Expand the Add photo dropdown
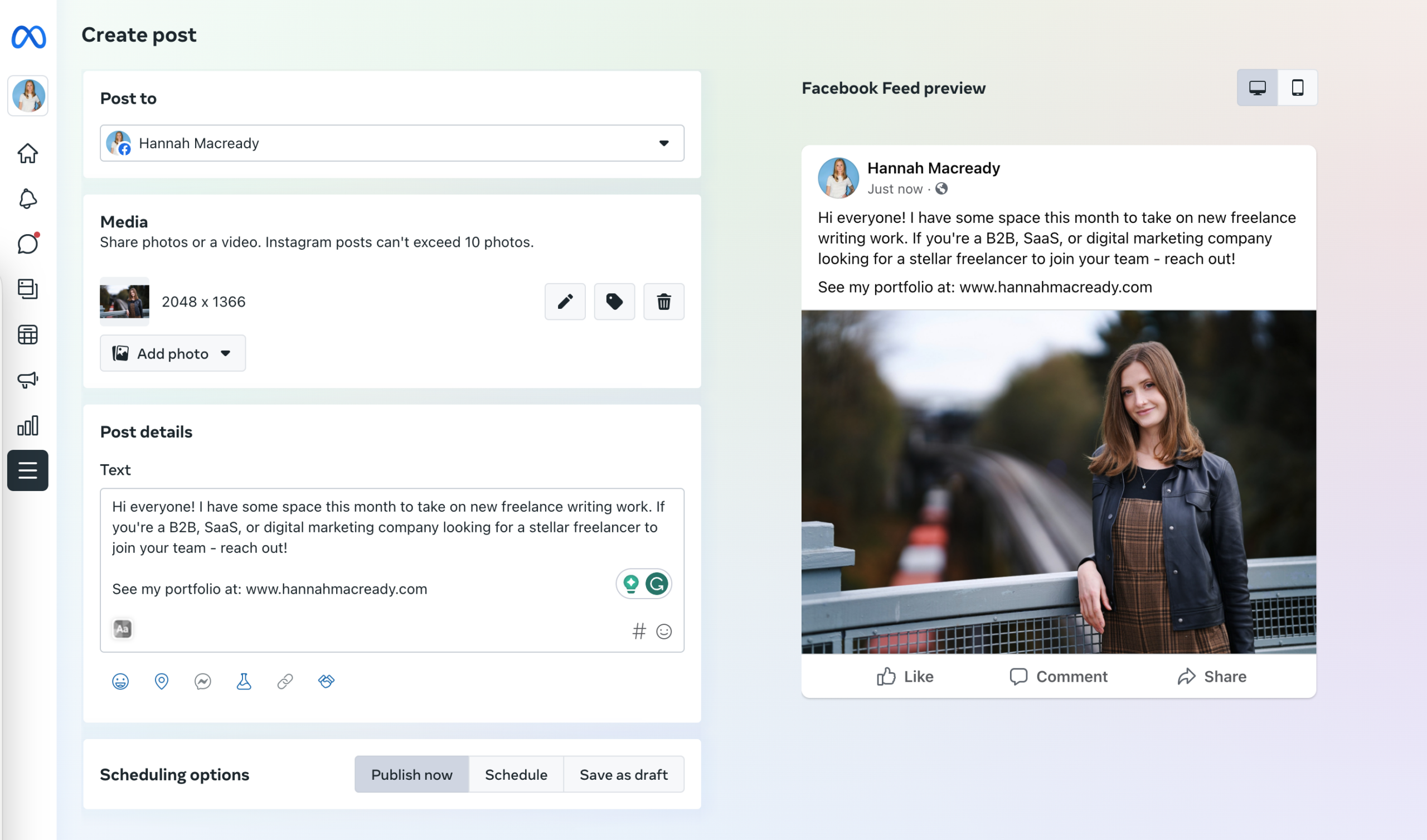Viewport: 1427px width, 840px height. [x=173, y=353]
